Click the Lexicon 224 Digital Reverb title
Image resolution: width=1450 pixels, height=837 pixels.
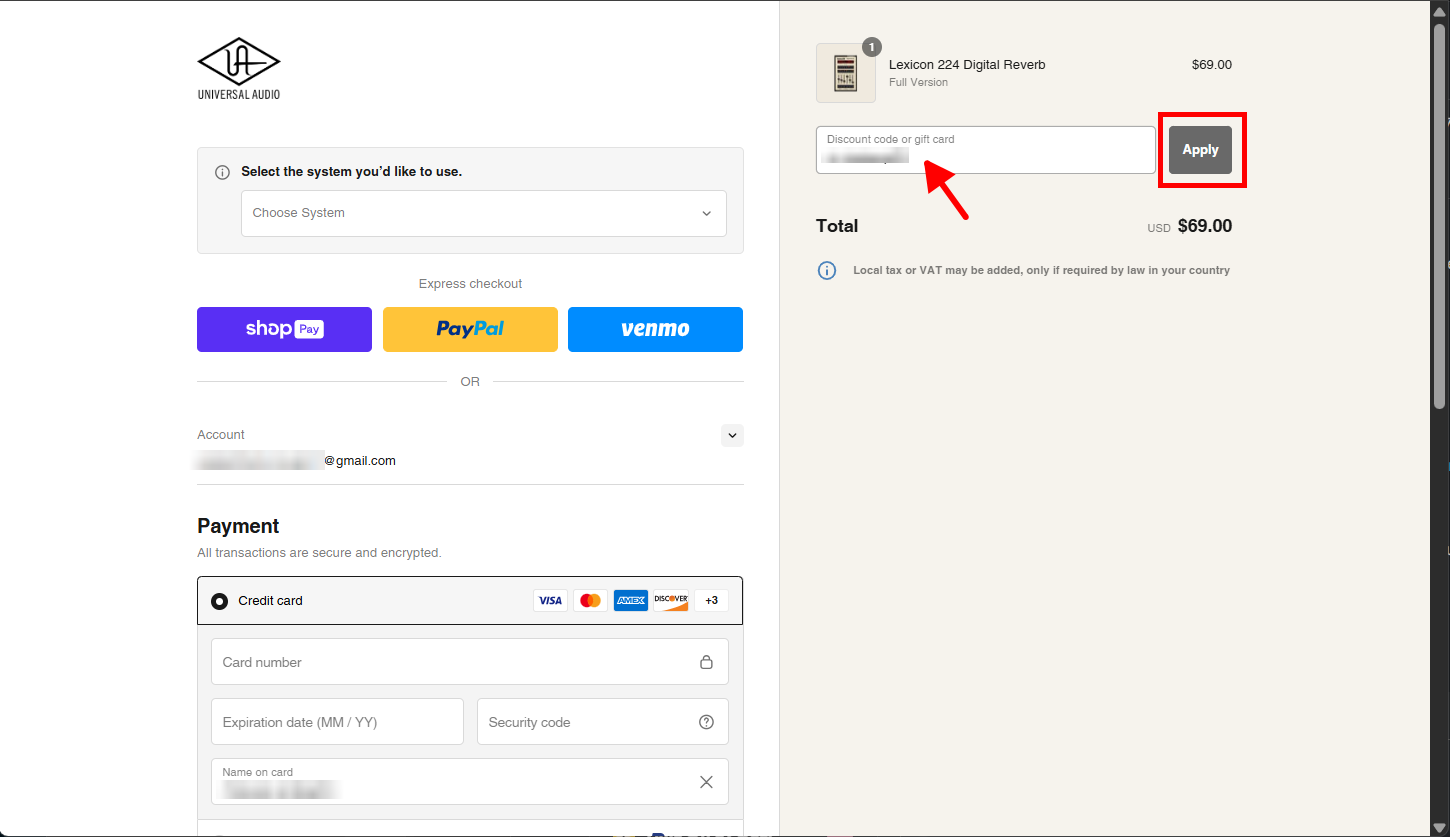pos(967,65)
